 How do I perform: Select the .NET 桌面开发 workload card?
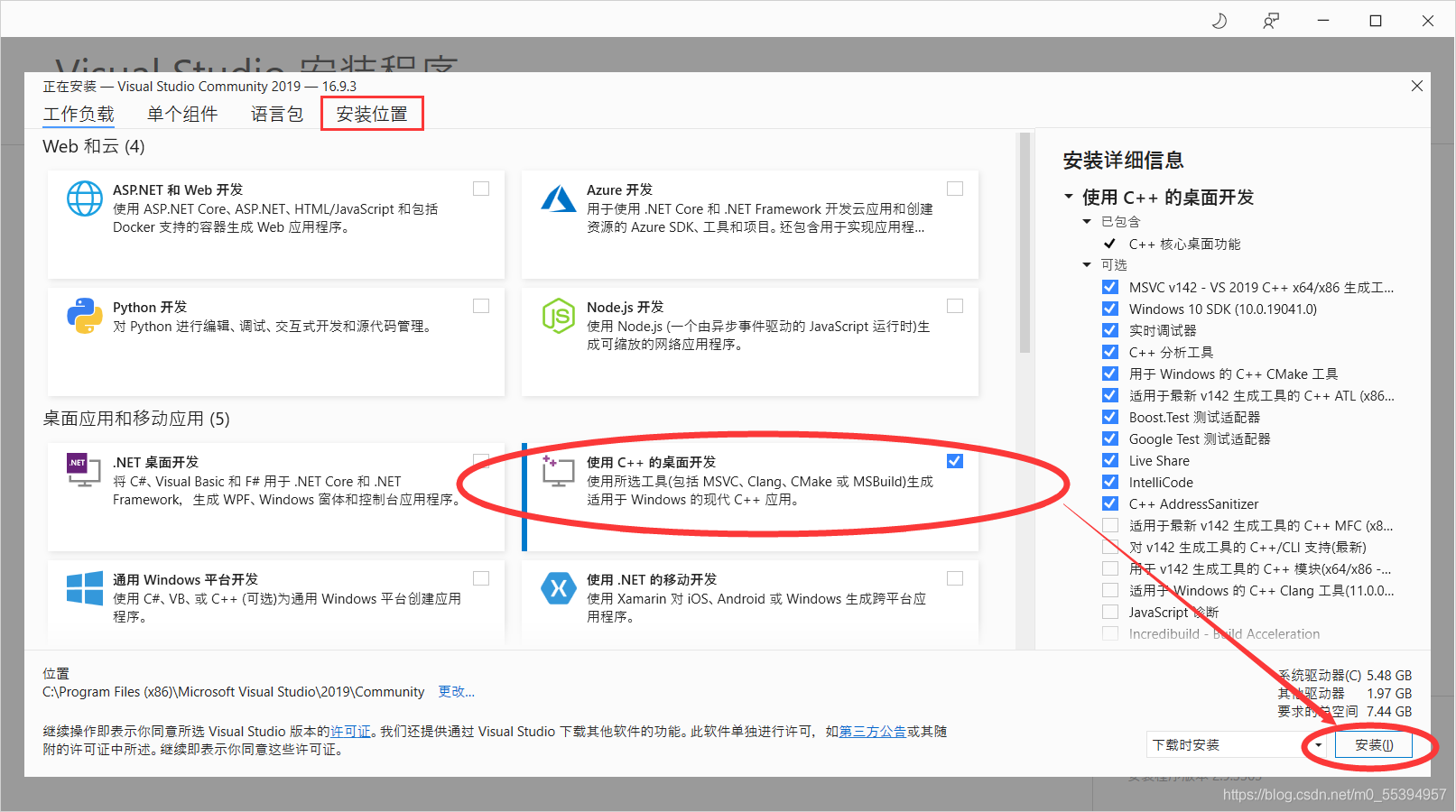coord(276,497)
